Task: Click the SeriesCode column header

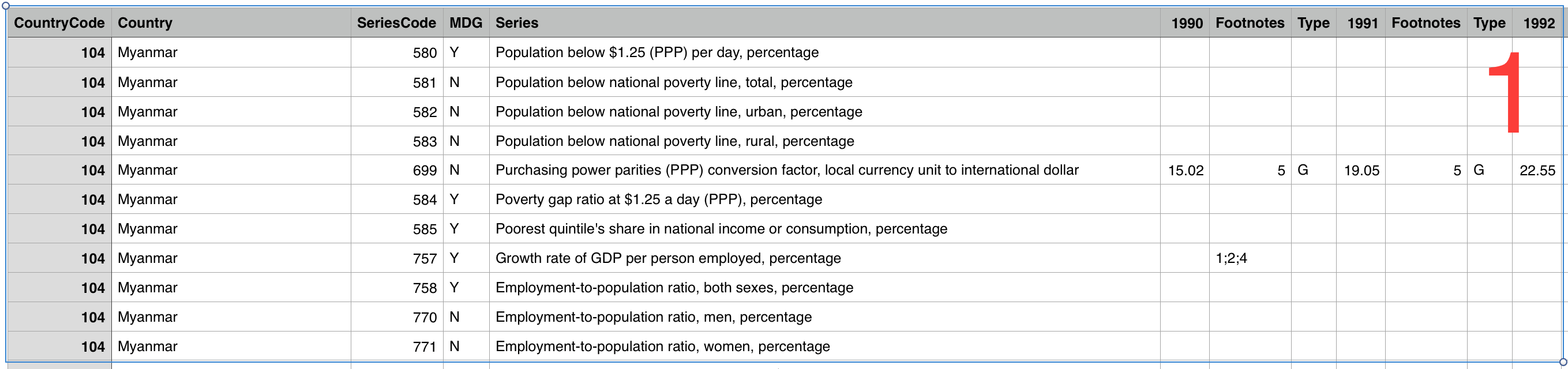Action: coord(396,23)
